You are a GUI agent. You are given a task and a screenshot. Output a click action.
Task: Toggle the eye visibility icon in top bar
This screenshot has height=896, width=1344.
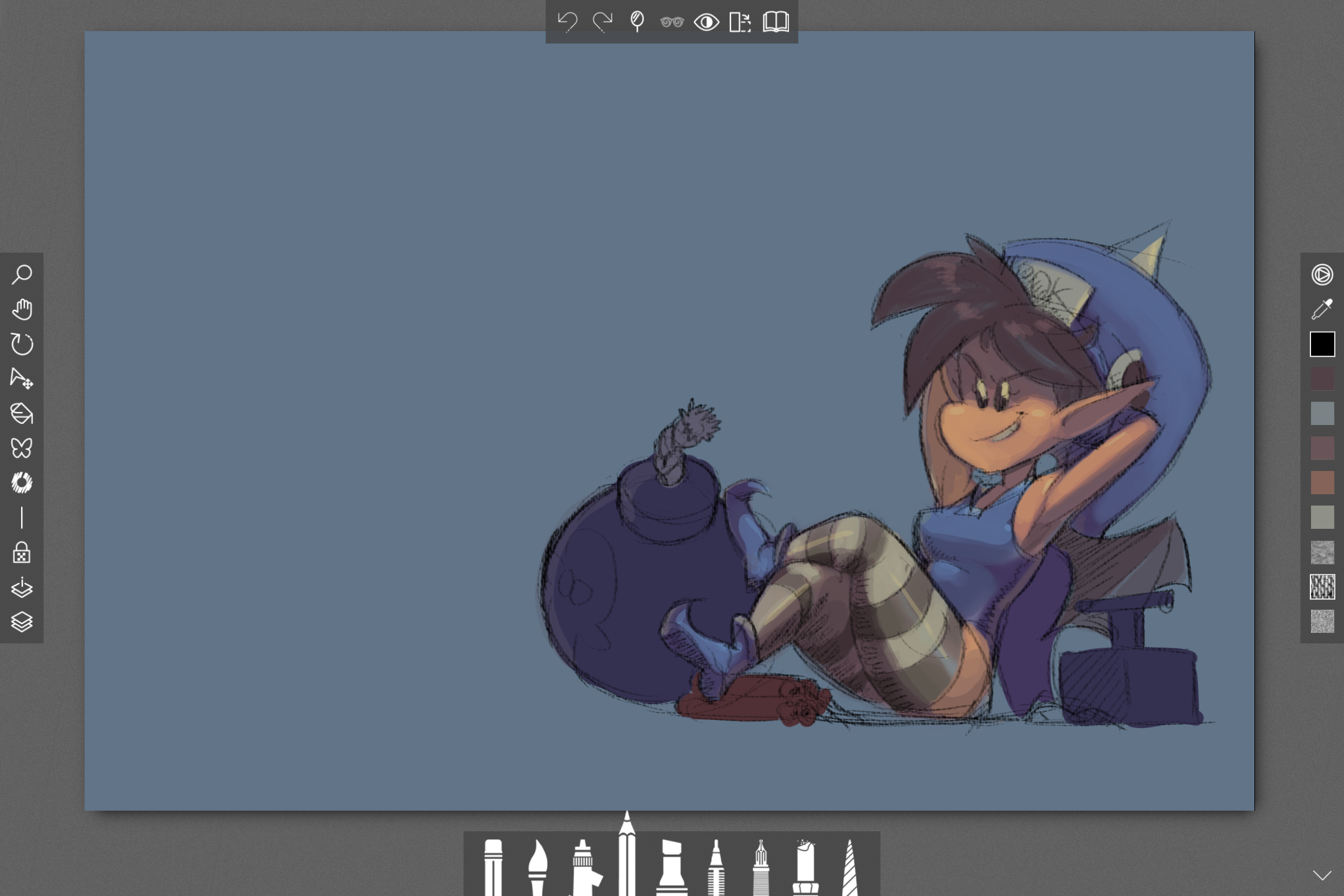[706, 22]
